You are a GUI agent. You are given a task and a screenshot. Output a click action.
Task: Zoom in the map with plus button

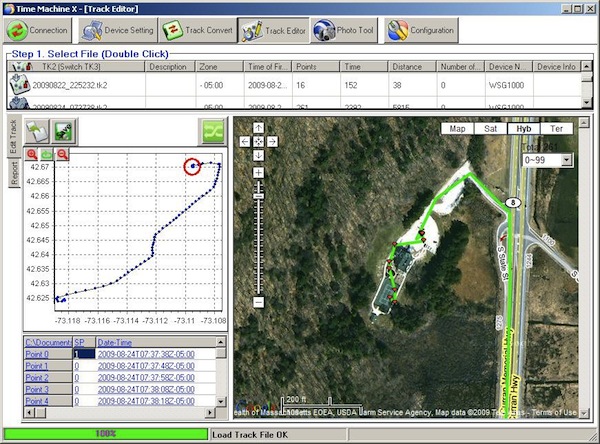(x=259, y=173)
